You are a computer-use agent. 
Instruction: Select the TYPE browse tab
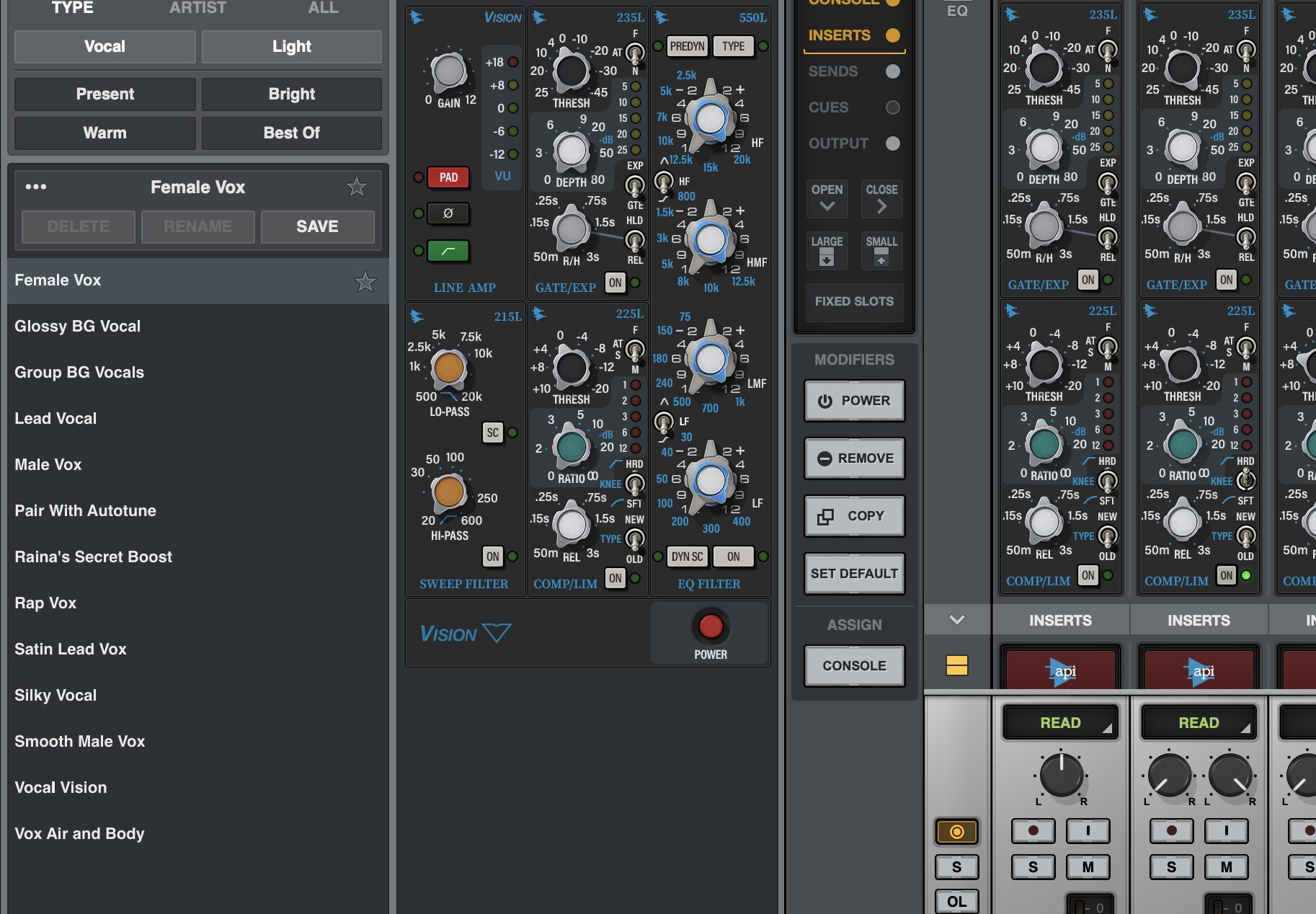(x=72, y=8)
